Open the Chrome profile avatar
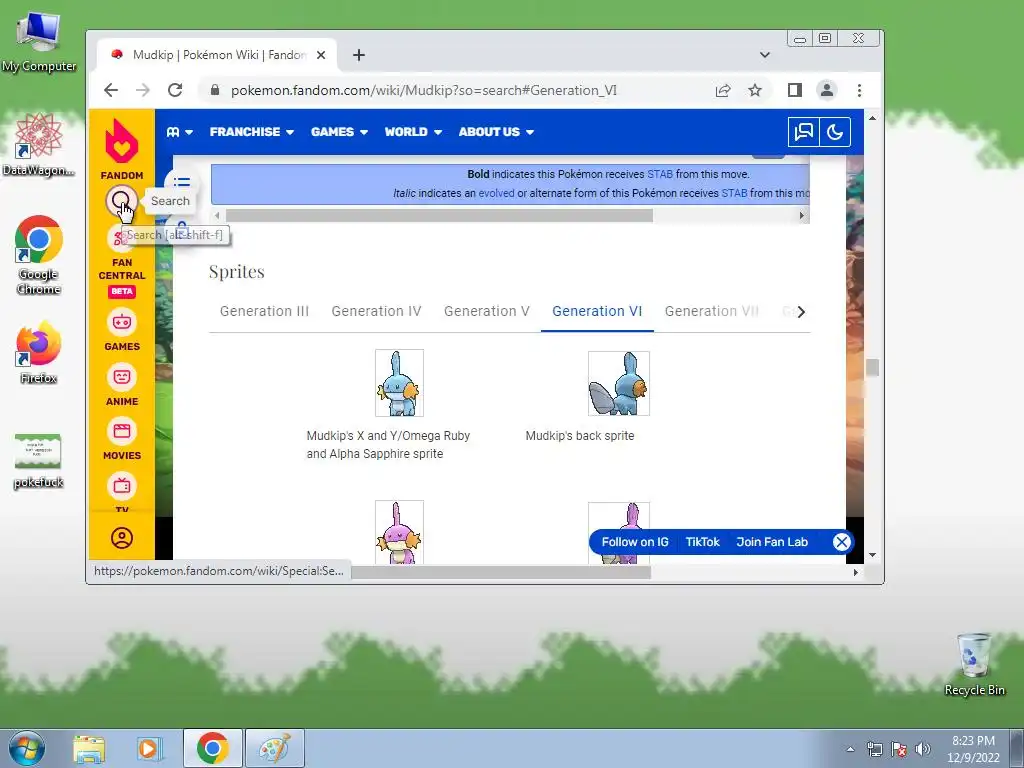1024x768 pixels. point(827,90)
